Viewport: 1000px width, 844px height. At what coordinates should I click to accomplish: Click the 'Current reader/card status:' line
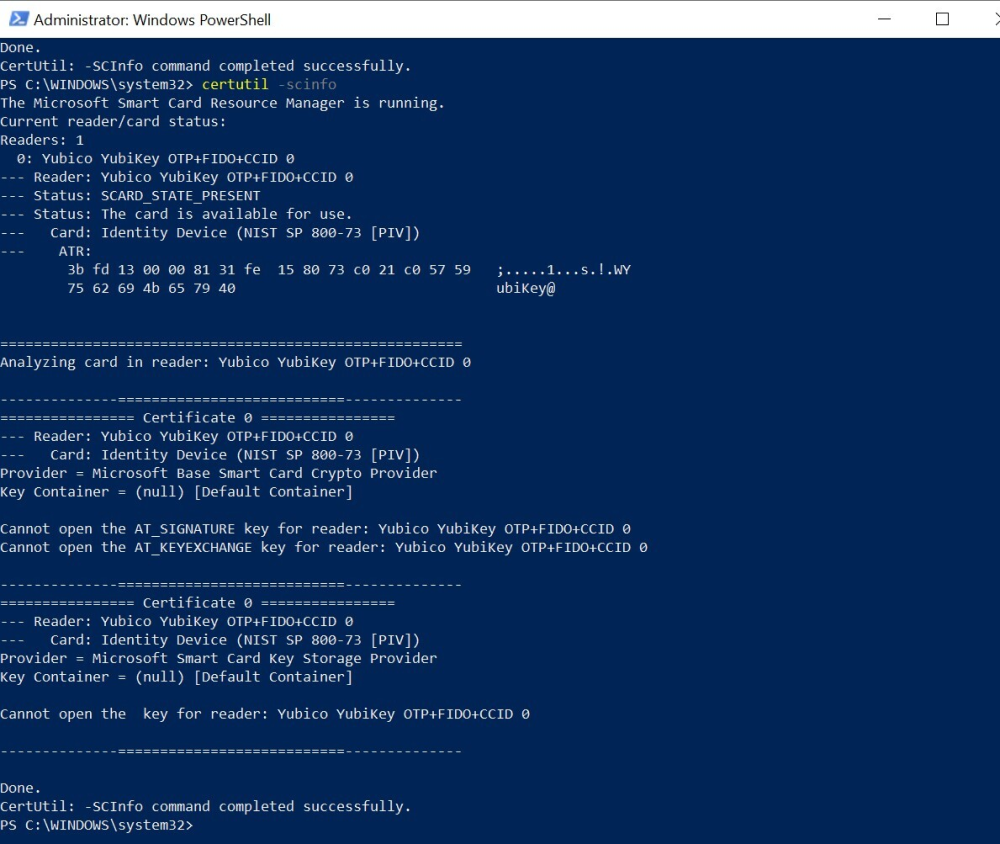(113, 121)
